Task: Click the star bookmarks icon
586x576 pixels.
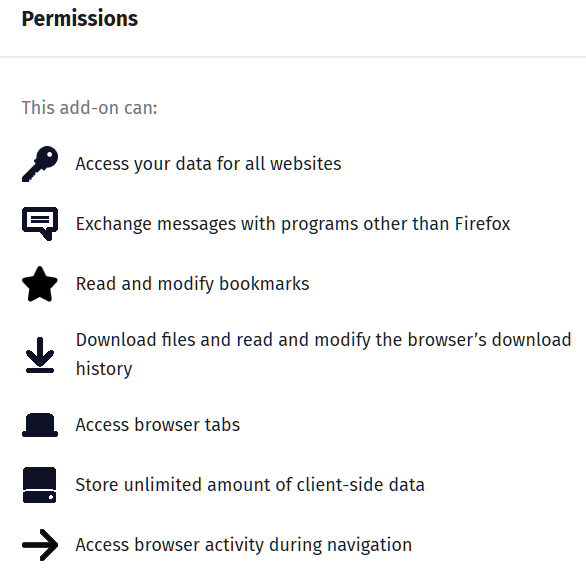Action: click(x=40, y=284)
